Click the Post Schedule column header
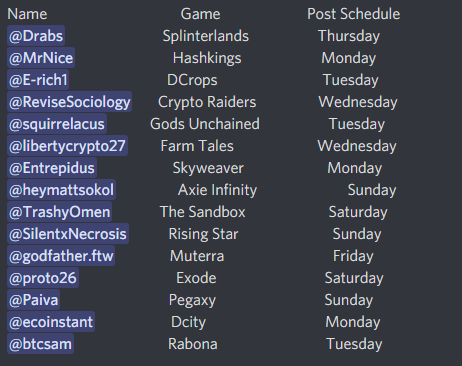Image resolution: width=462 pixels, height=366 pixels. point(354,14)
